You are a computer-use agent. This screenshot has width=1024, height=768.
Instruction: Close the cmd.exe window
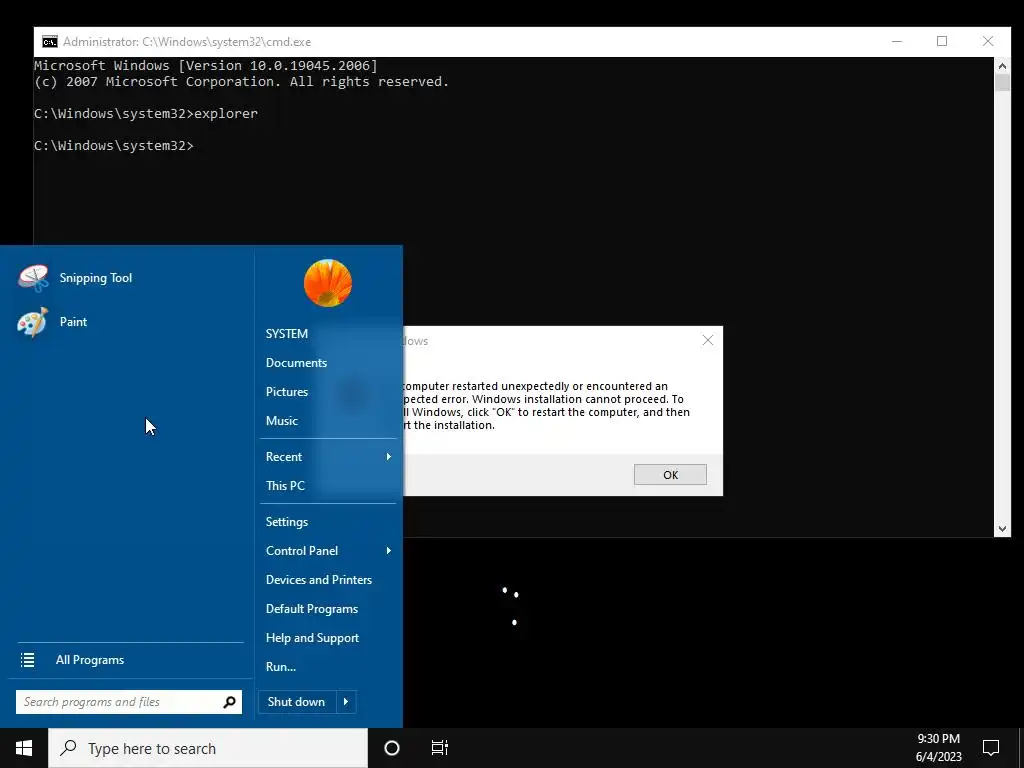pos(988,42)
